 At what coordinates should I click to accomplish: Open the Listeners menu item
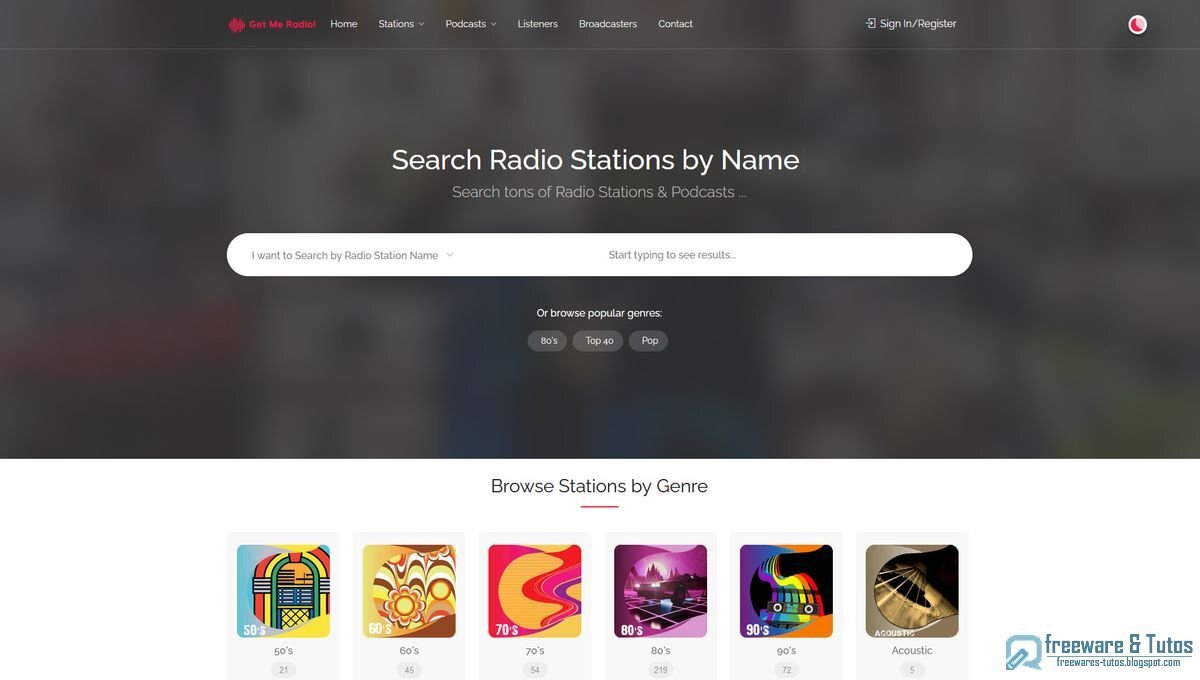[x=538, y=24]
